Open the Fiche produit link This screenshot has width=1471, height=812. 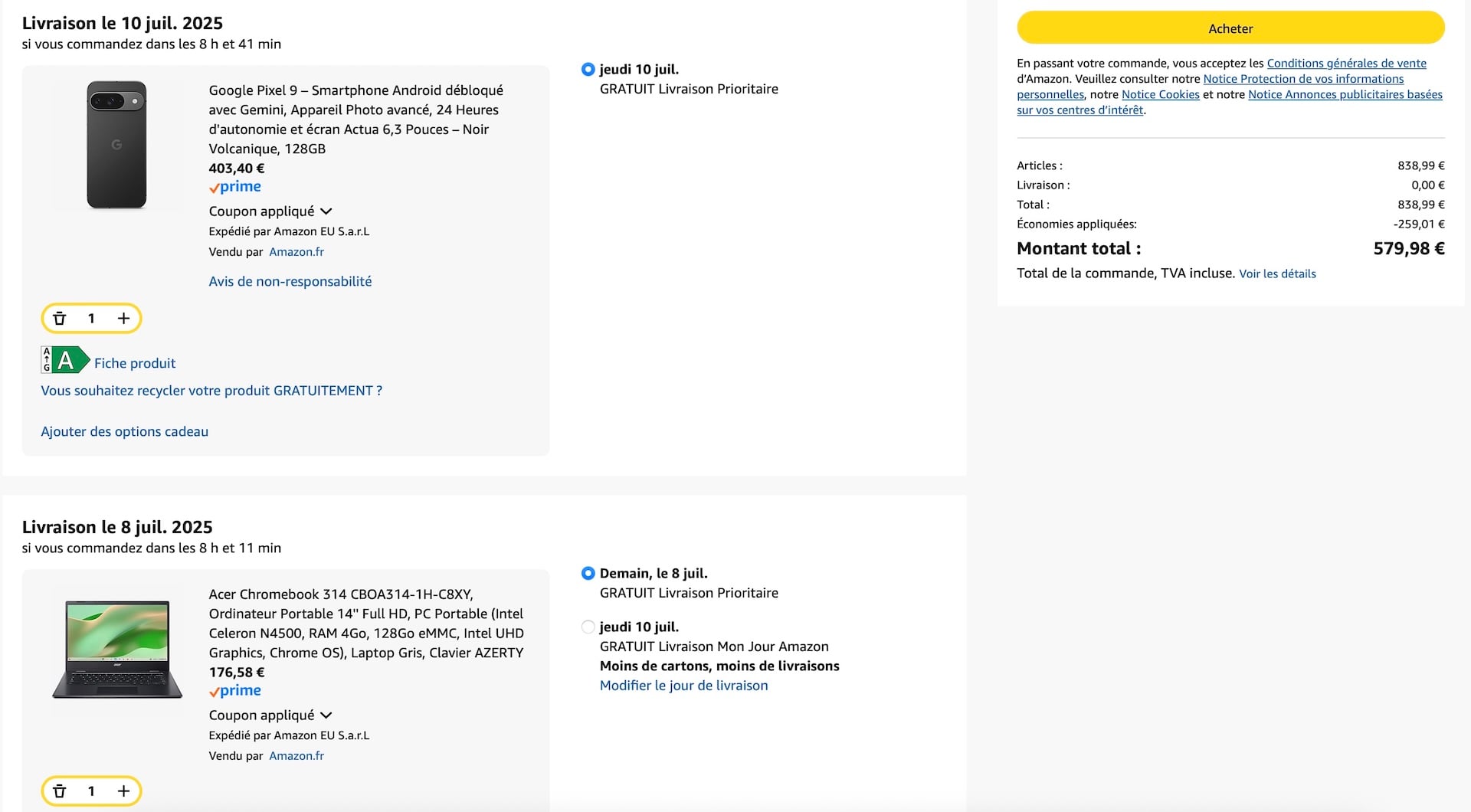coord(135,363)
